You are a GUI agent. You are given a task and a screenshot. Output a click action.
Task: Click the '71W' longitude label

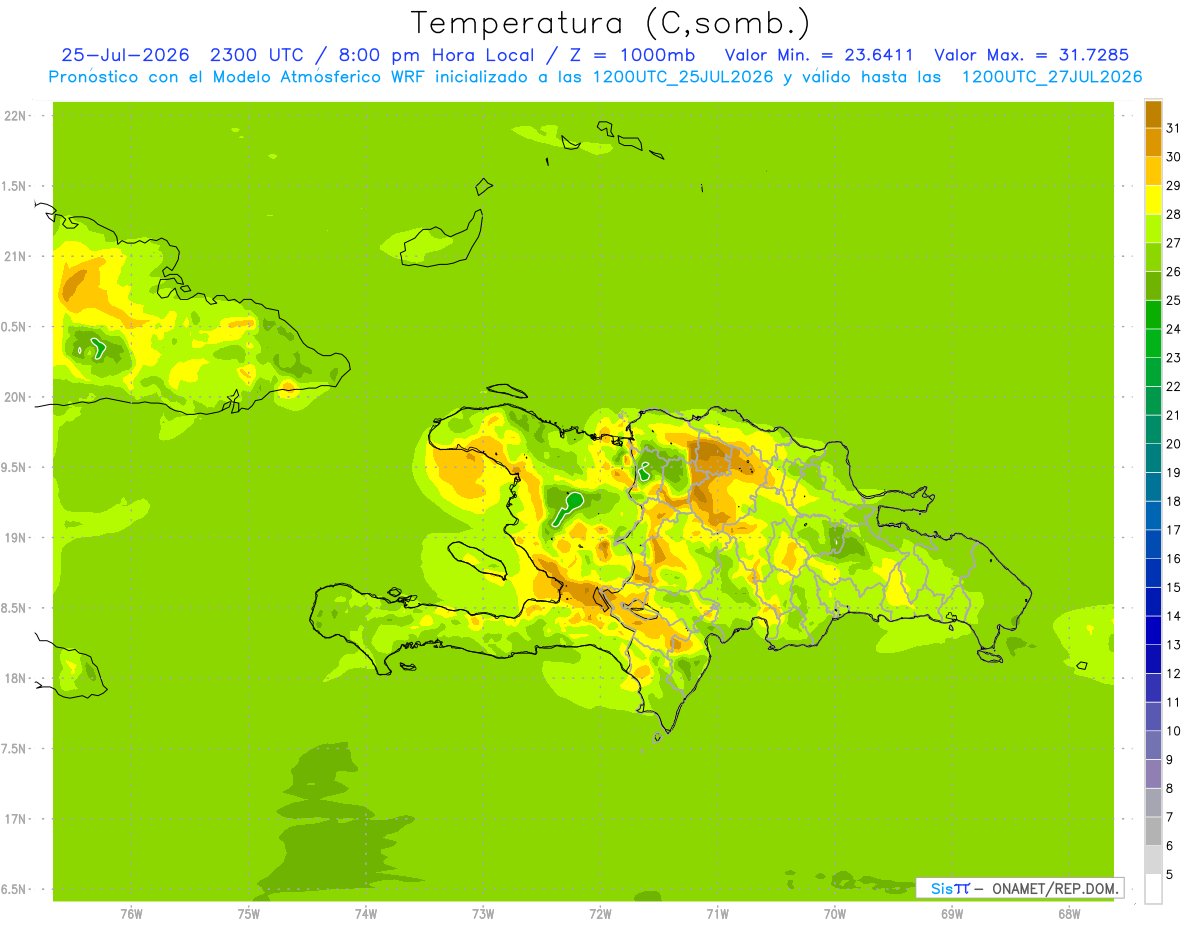point(717,914)
